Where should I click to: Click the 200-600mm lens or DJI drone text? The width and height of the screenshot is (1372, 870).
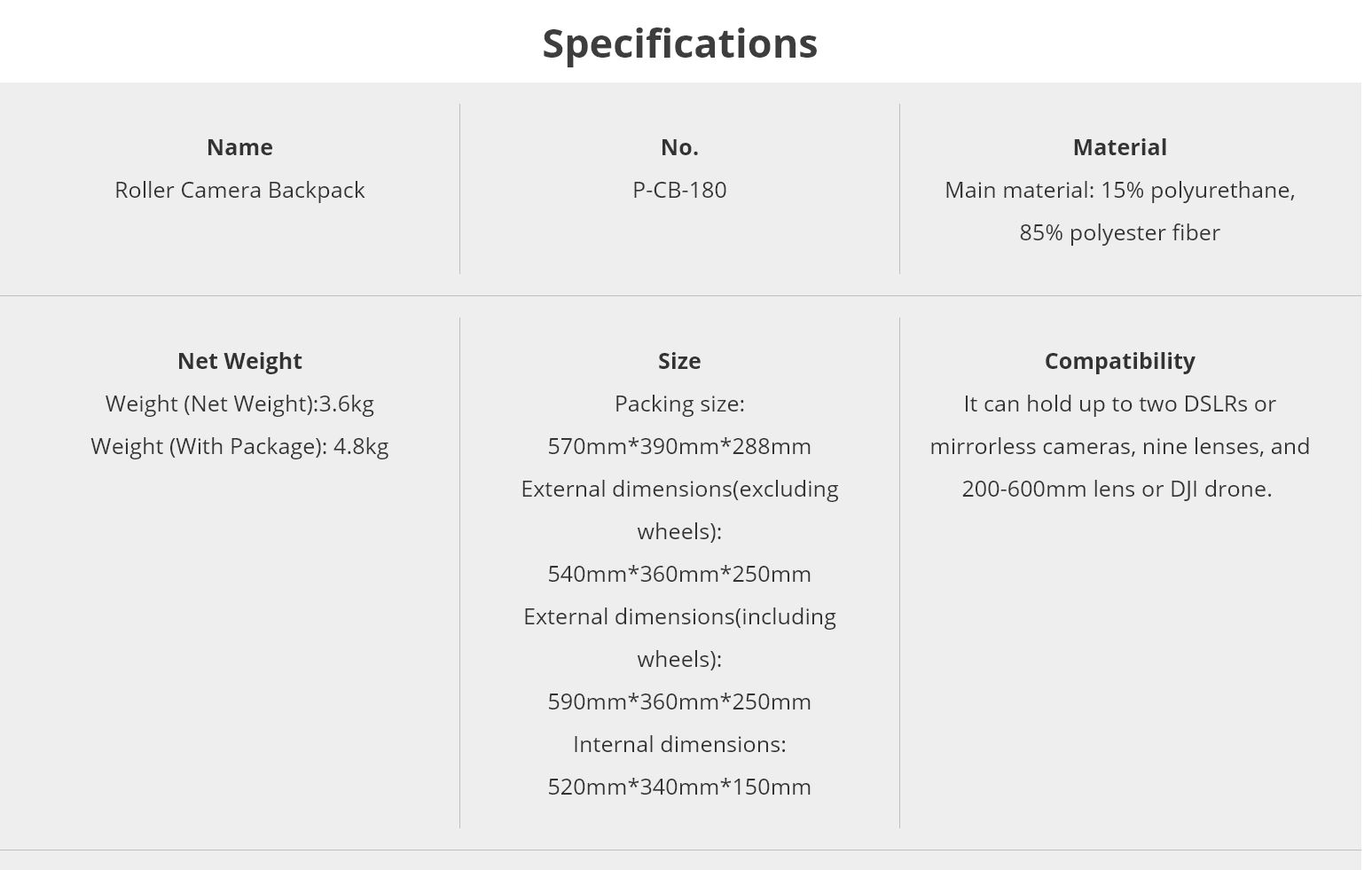click(1117, 489)
